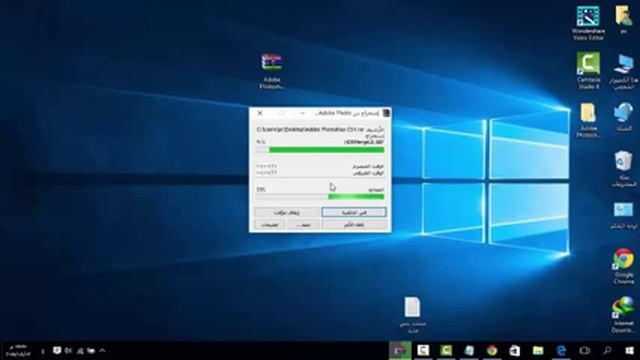Screen dimensions: 640x360
Task: Click the Background button in extraction dialog
Action: (353, 212)
